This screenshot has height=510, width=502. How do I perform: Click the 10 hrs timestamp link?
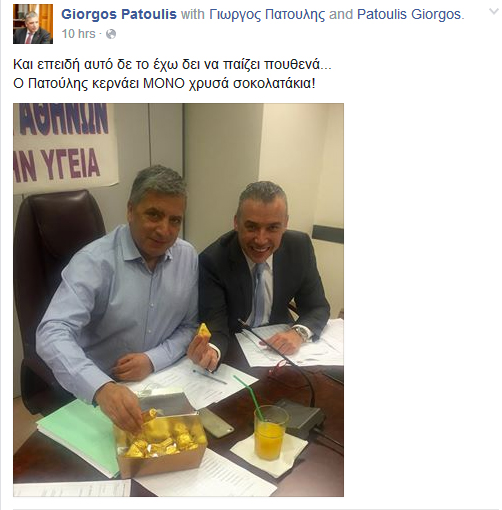78,34
